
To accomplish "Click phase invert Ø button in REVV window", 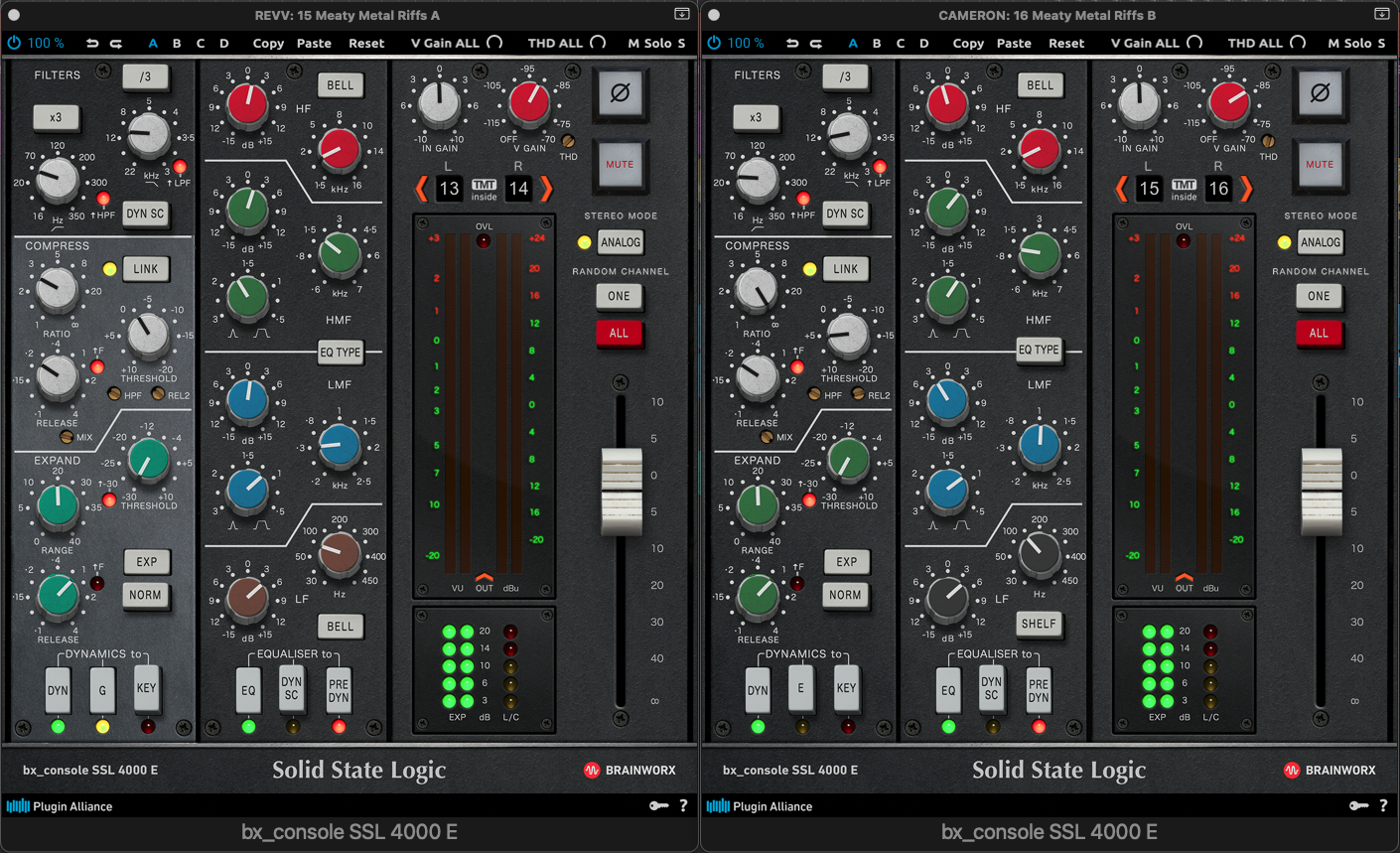I will [620, 93].
